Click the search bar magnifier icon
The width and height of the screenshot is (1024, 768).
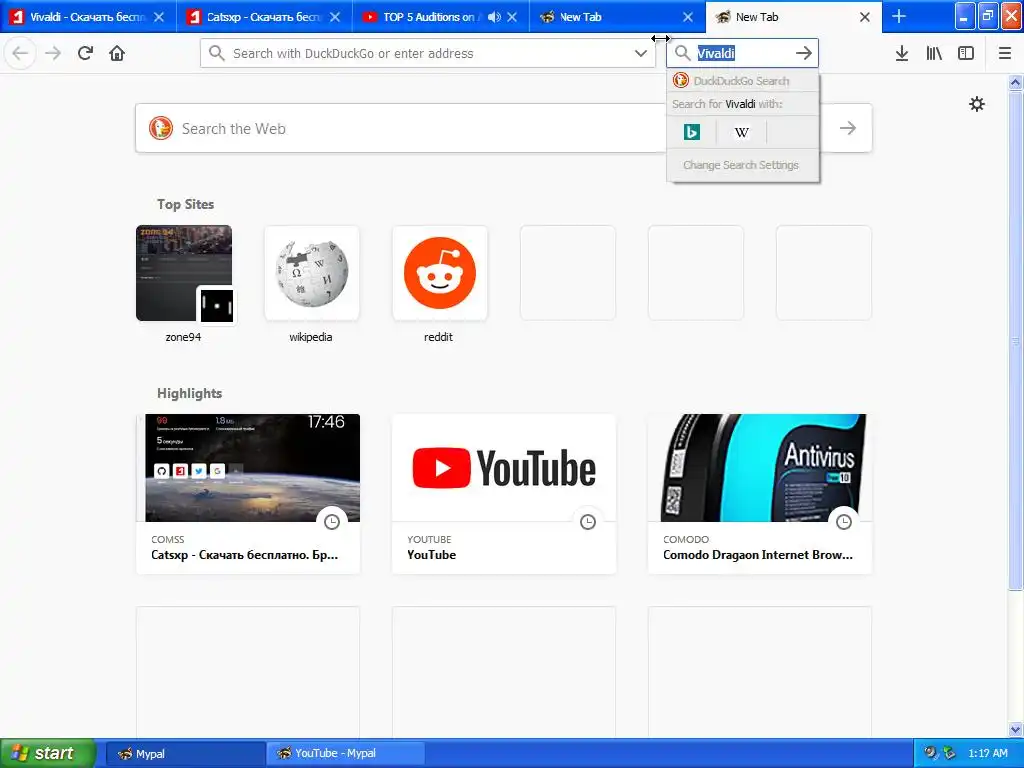coord(682,53)
